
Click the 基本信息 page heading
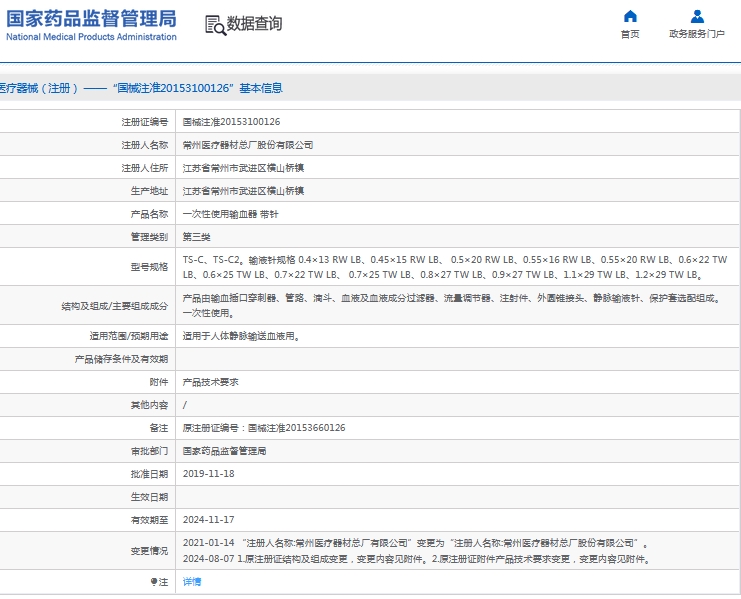click(261, 88)
